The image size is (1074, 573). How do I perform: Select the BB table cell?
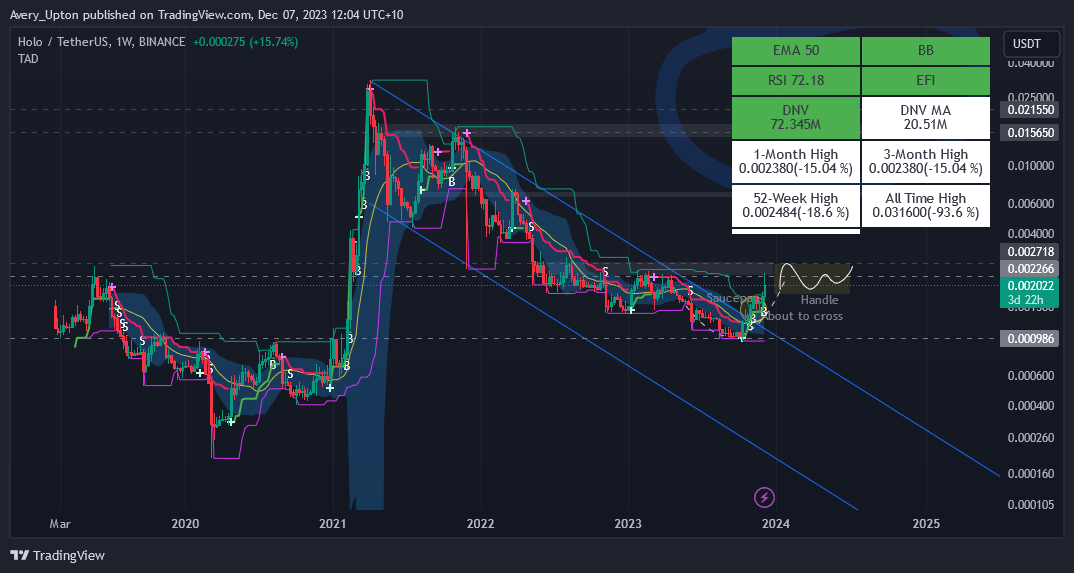925,51
